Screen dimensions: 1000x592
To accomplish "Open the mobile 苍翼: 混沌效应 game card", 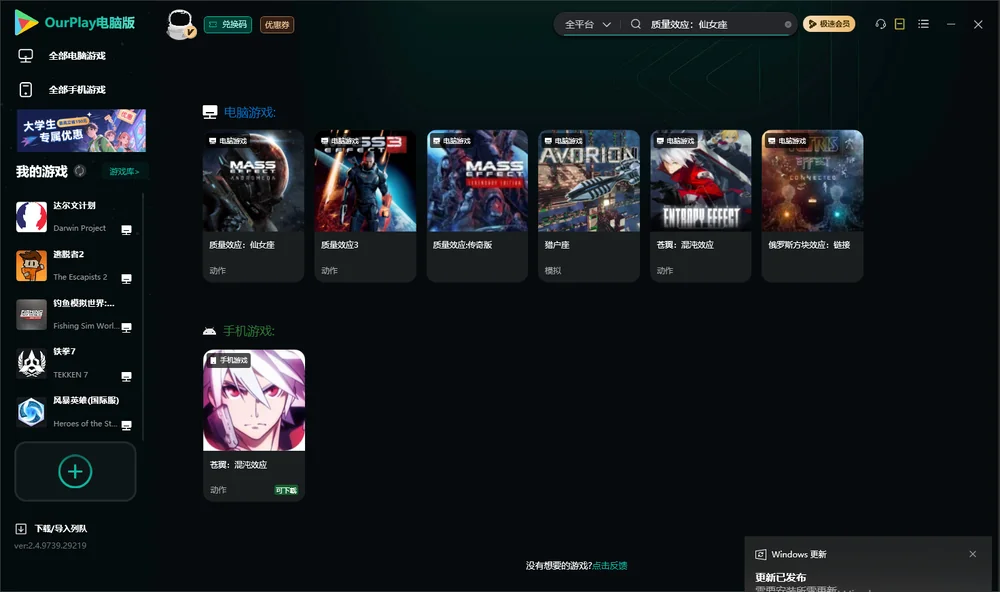I will click(x=254, y=425).
